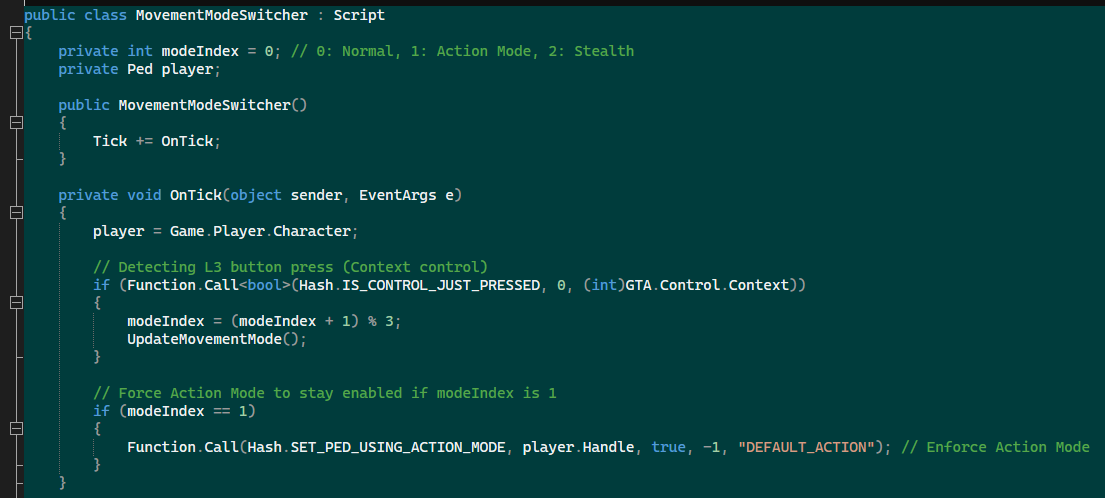Collapse the MovementModeSwitcher class block
The height and width of the screenshot is (498, 1105).
pos(15,33)
